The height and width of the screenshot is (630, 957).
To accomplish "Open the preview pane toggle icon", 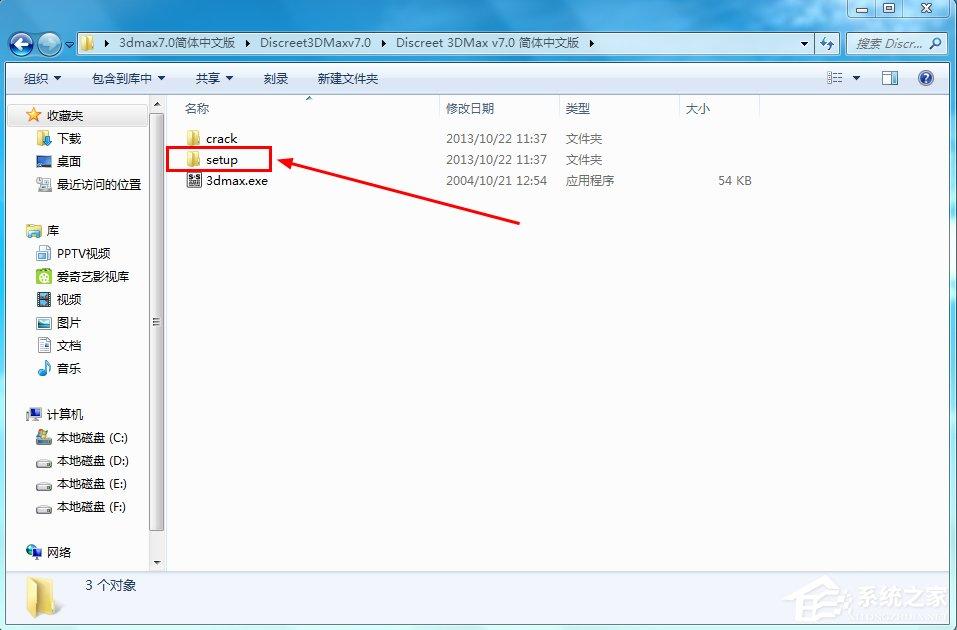I will pyautogui.click(x=889, y=77).
